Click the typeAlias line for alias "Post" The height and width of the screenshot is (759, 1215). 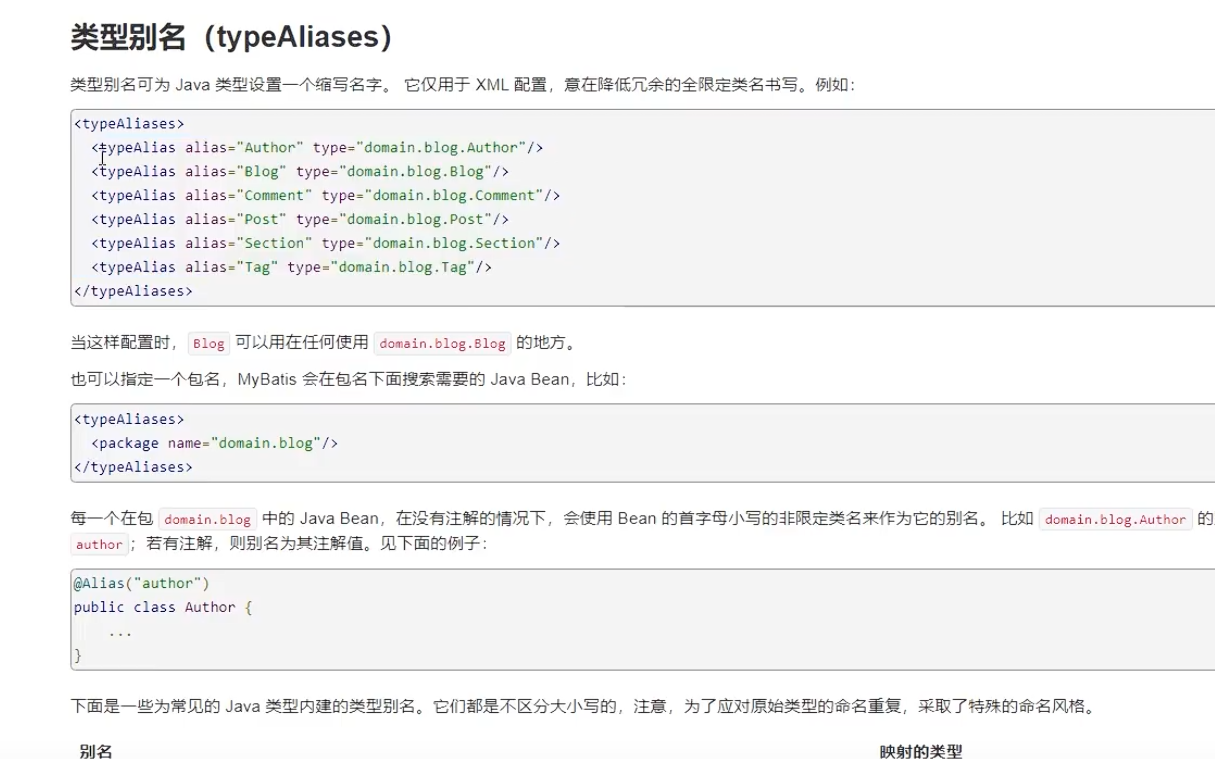tap(300, 219)
